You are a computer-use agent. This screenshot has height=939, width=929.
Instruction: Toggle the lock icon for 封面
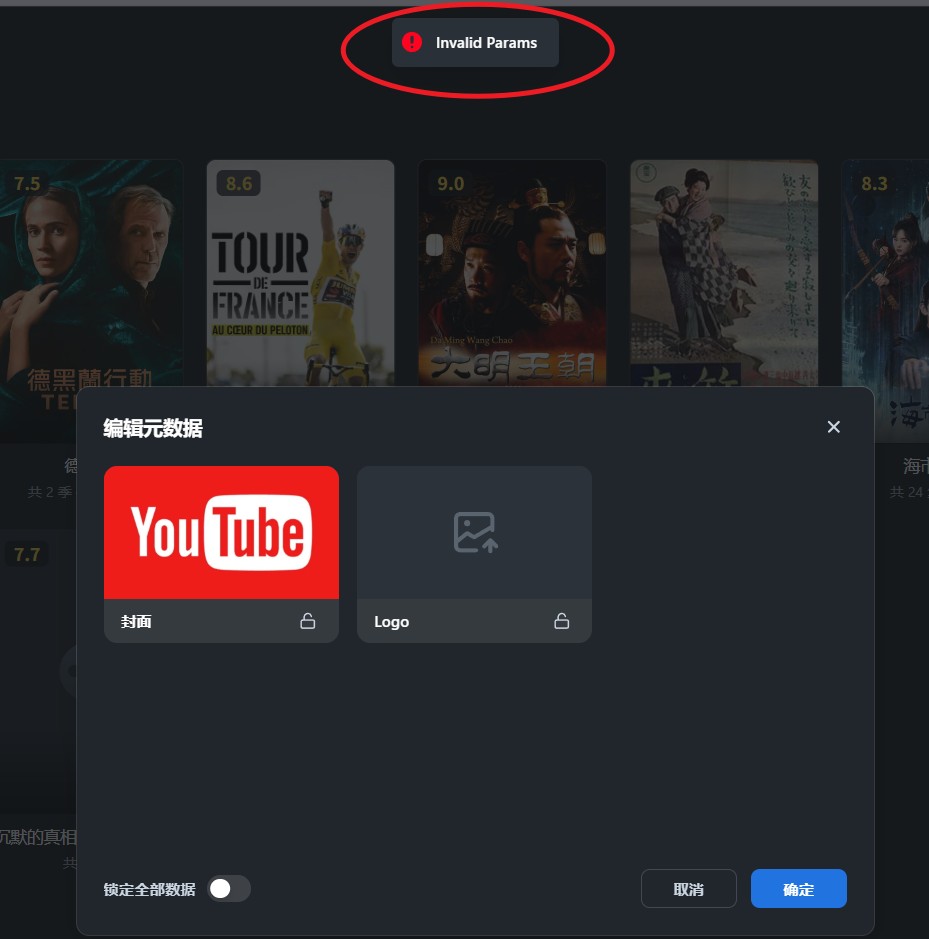point(307,621)
